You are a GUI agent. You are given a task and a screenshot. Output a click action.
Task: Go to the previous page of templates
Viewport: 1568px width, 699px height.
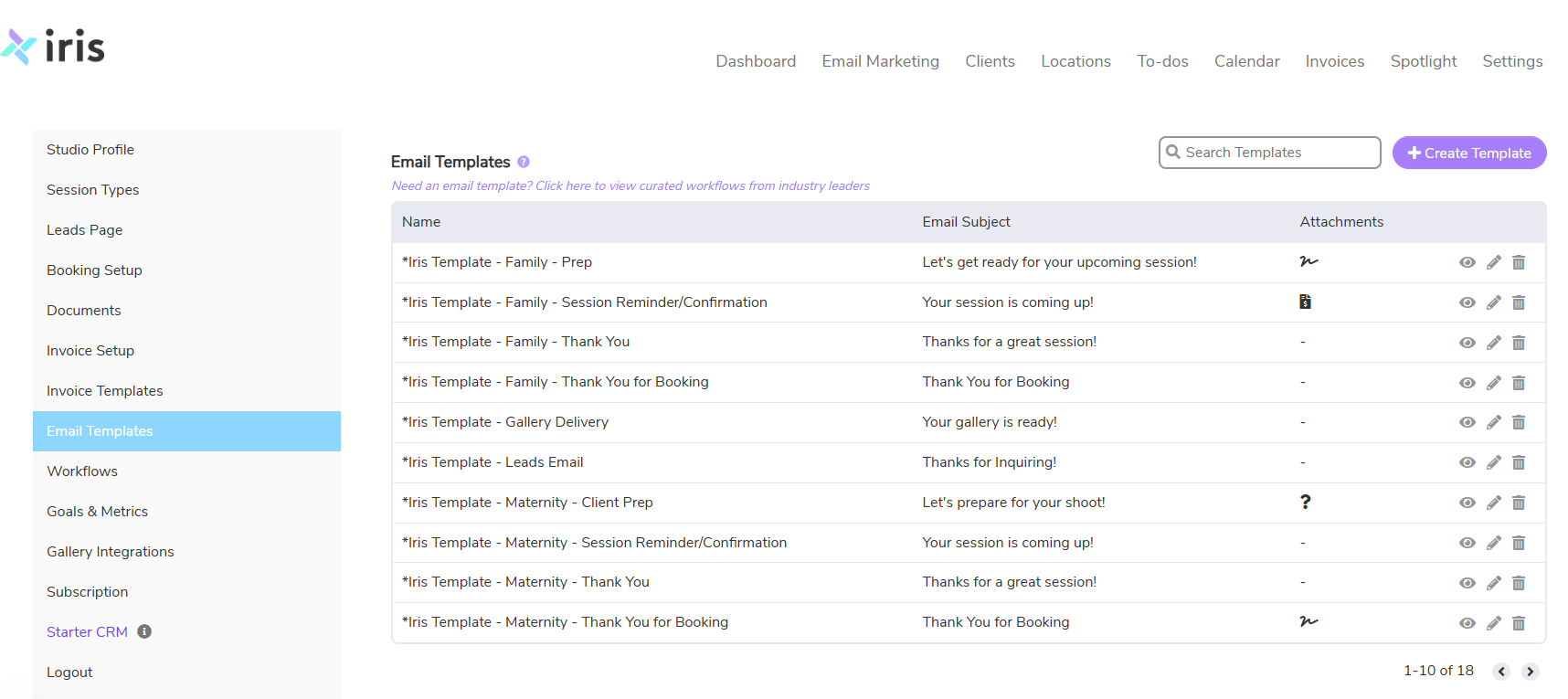click(1501, 672)
